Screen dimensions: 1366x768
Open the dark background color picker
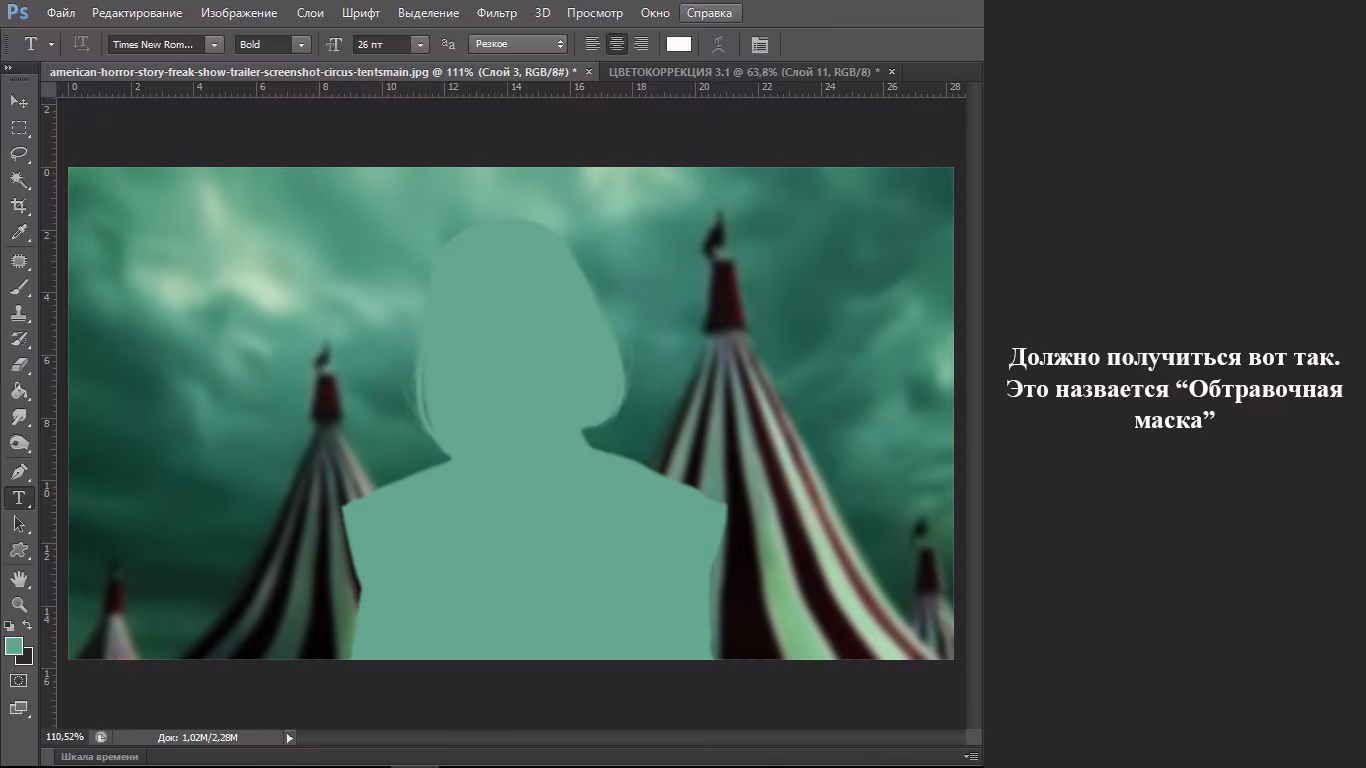[x=27, y=658]
